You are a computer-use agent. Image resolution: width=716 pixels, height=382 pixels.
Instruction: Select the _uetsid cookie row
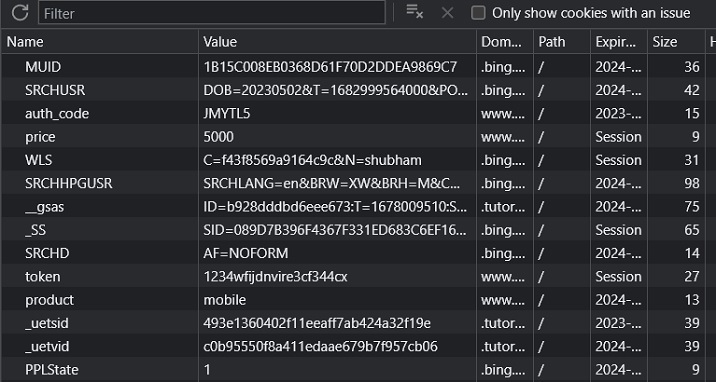pyautogui.click(x=358, y=323)
